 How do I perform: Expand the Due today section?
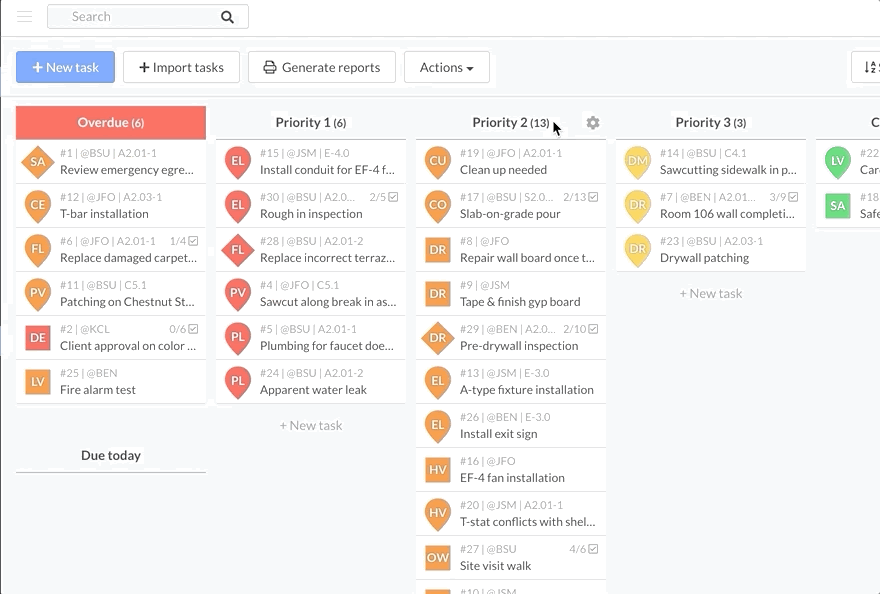111,456
